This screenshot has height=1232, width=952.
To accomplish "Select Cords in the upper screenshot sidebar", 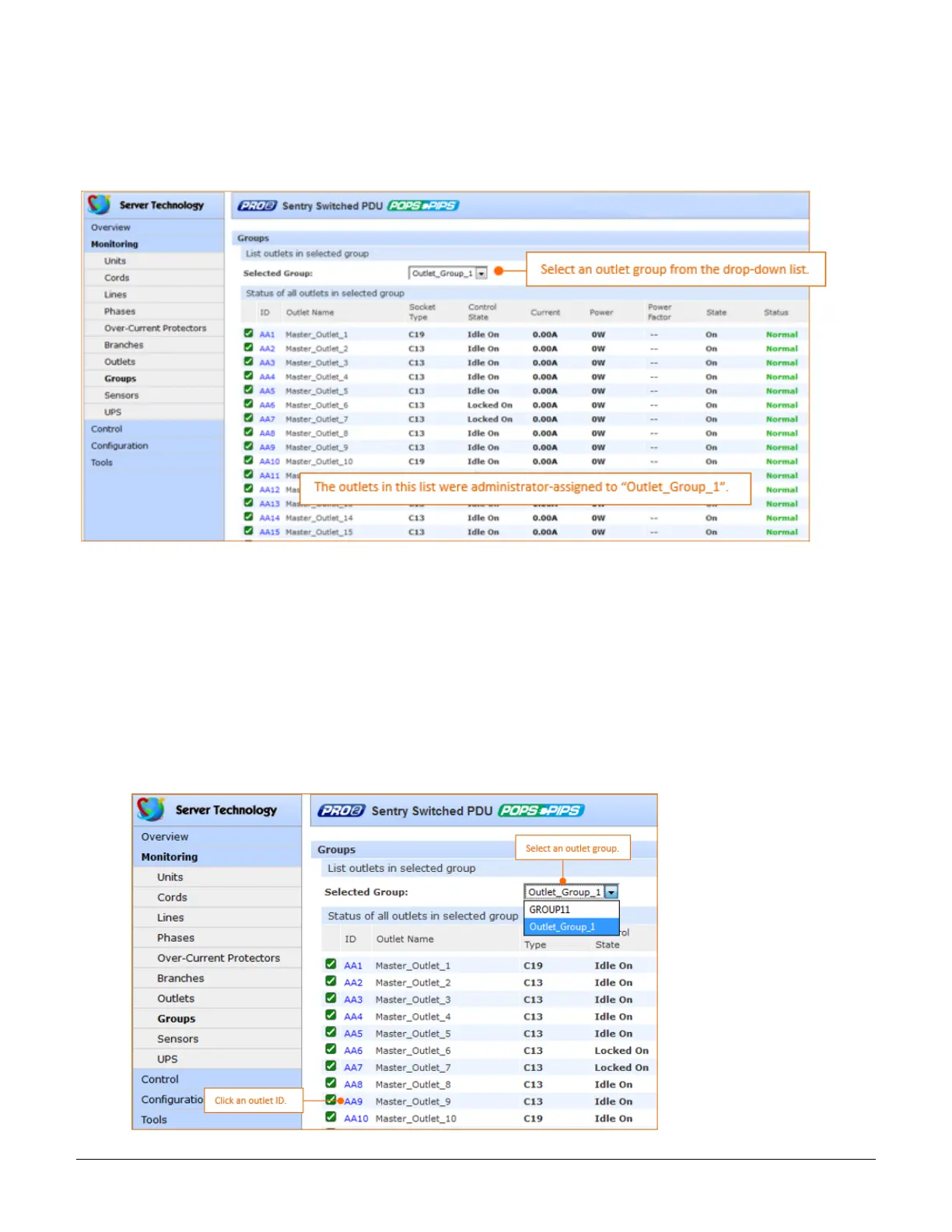I will (x=117, y=278).
